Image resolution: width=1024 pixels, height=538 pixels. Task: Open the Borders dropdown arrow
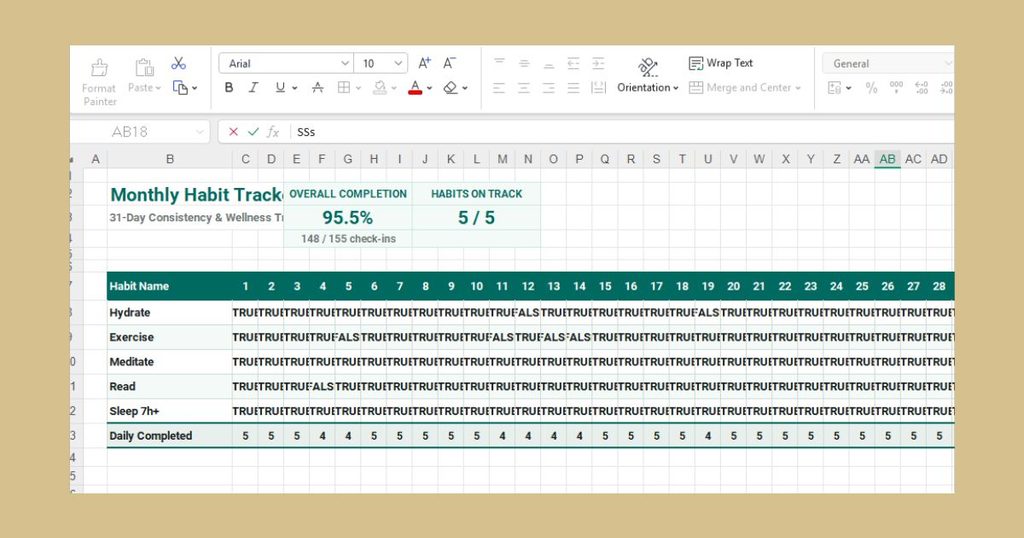coord(358,88)
